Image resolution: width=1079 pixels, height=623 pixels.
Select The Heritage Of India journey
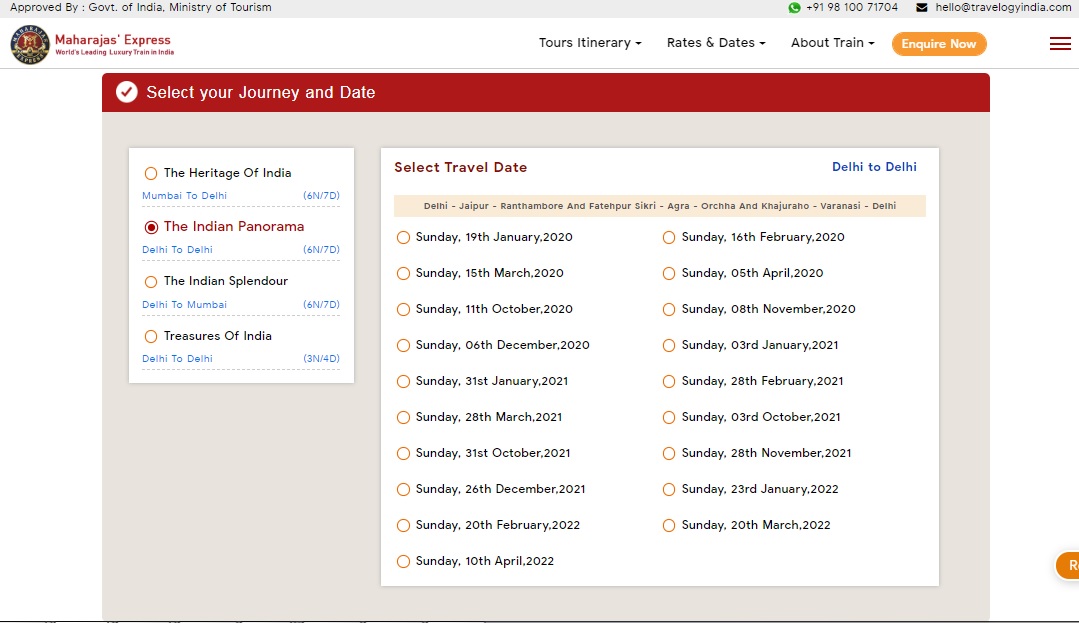pyautogui.click(x=151, y=173)
